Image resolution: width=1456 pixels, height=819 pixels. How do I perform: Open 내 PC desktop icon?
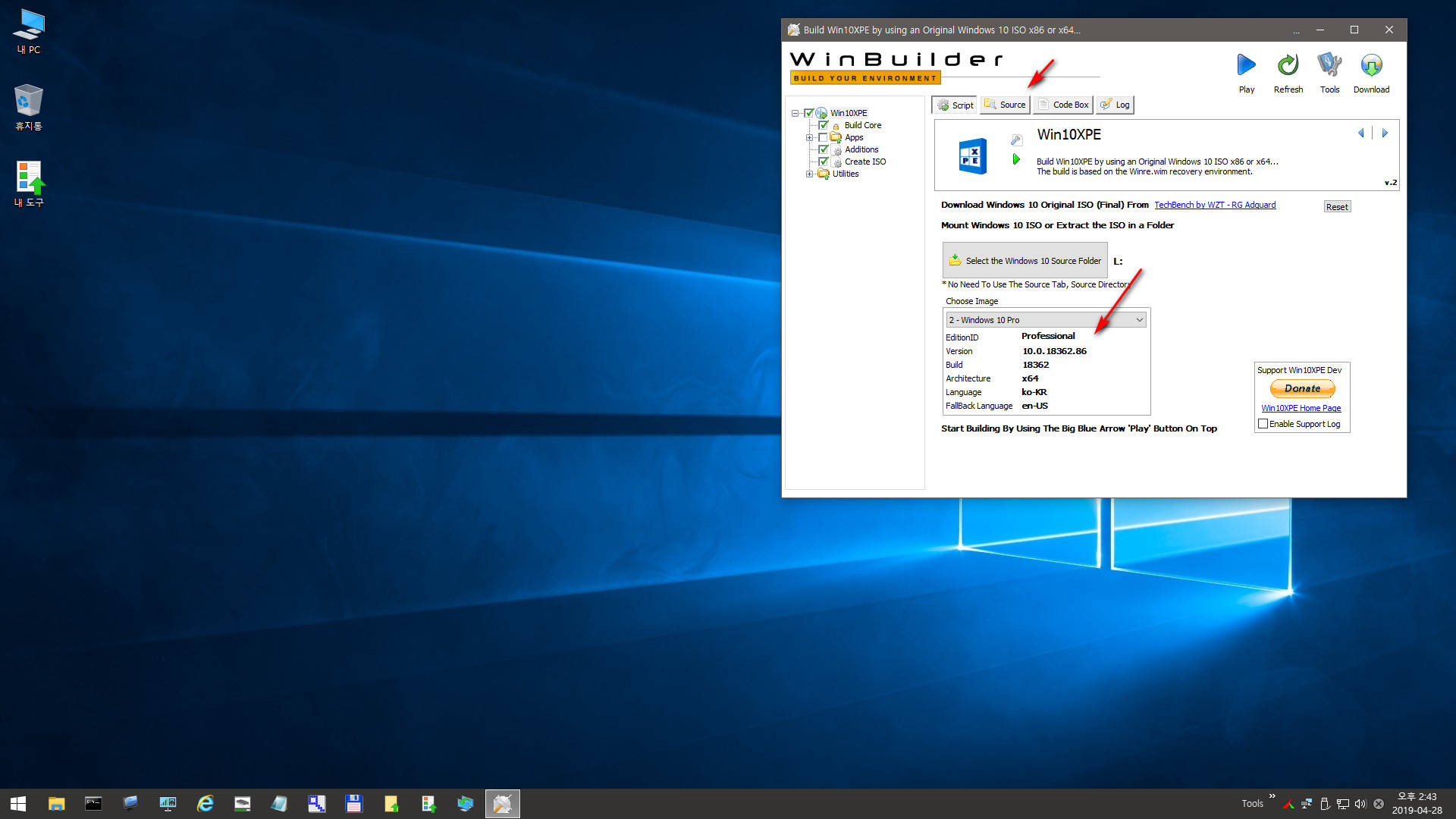[x=29, y=31]
